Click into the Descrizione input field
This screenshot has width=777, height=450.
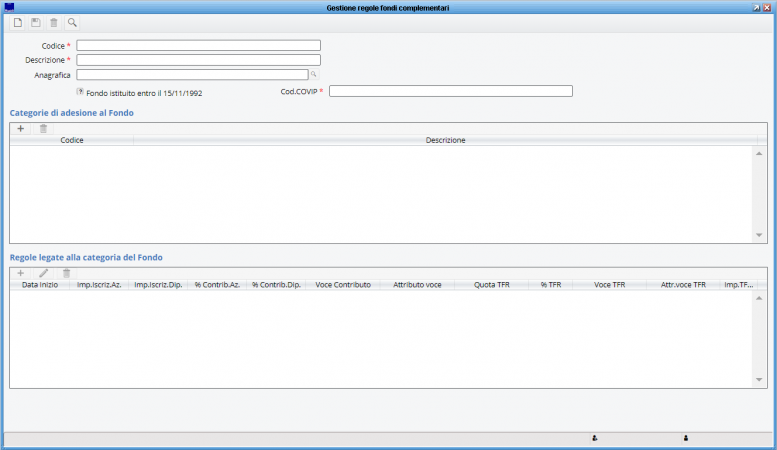click(198, 60)
